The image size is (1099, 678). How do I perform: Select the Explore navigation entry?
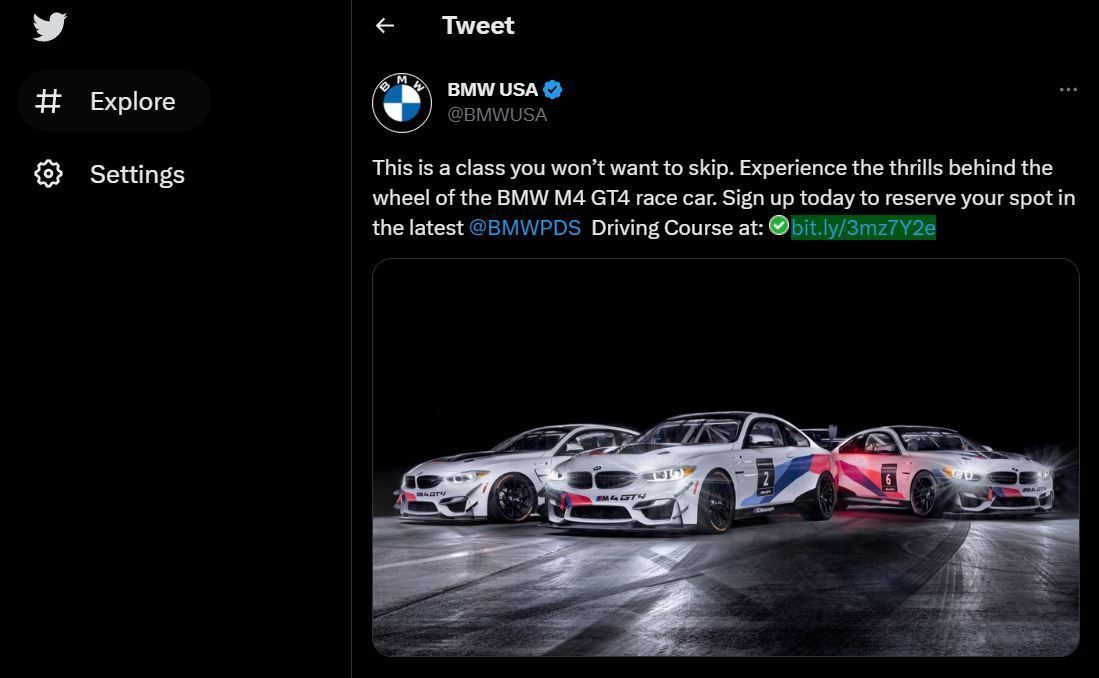tap(131, 100)
